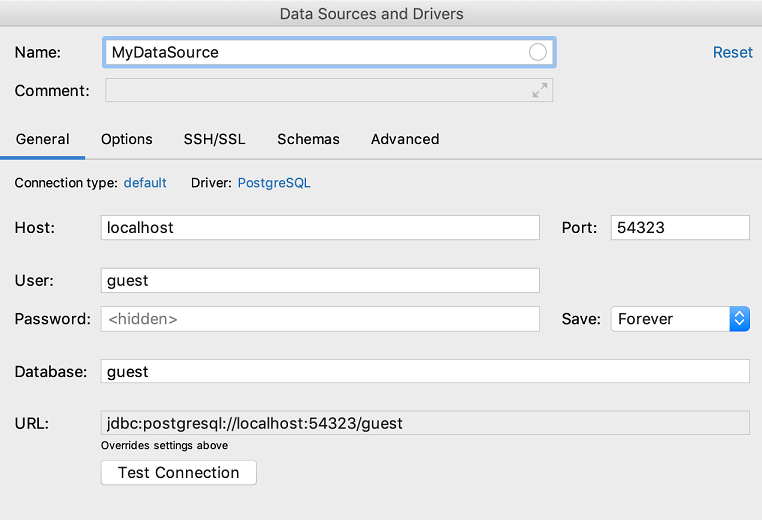Image resolution: width=762 pixels, height=520 pixels.
Task: Focus the hidden Password field
Action: click(320, 319)
